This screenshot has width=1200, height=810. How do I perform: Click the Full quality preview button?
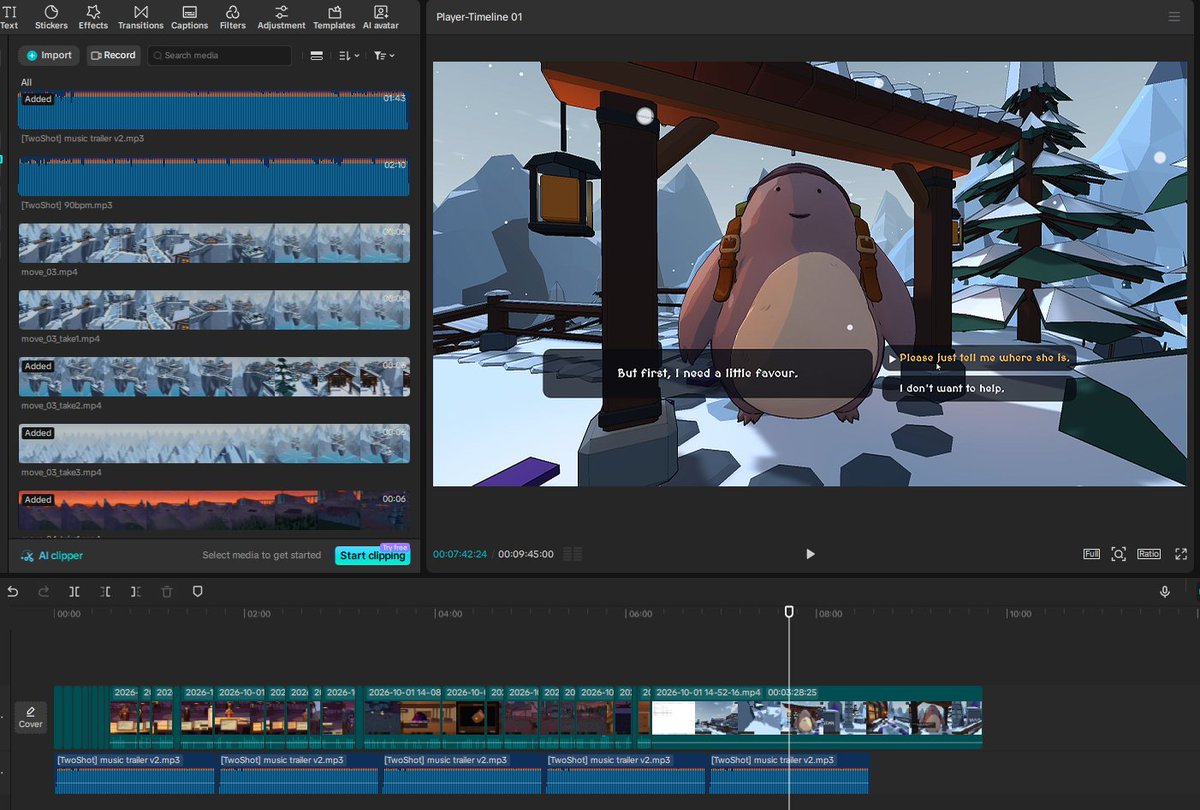1092,554
